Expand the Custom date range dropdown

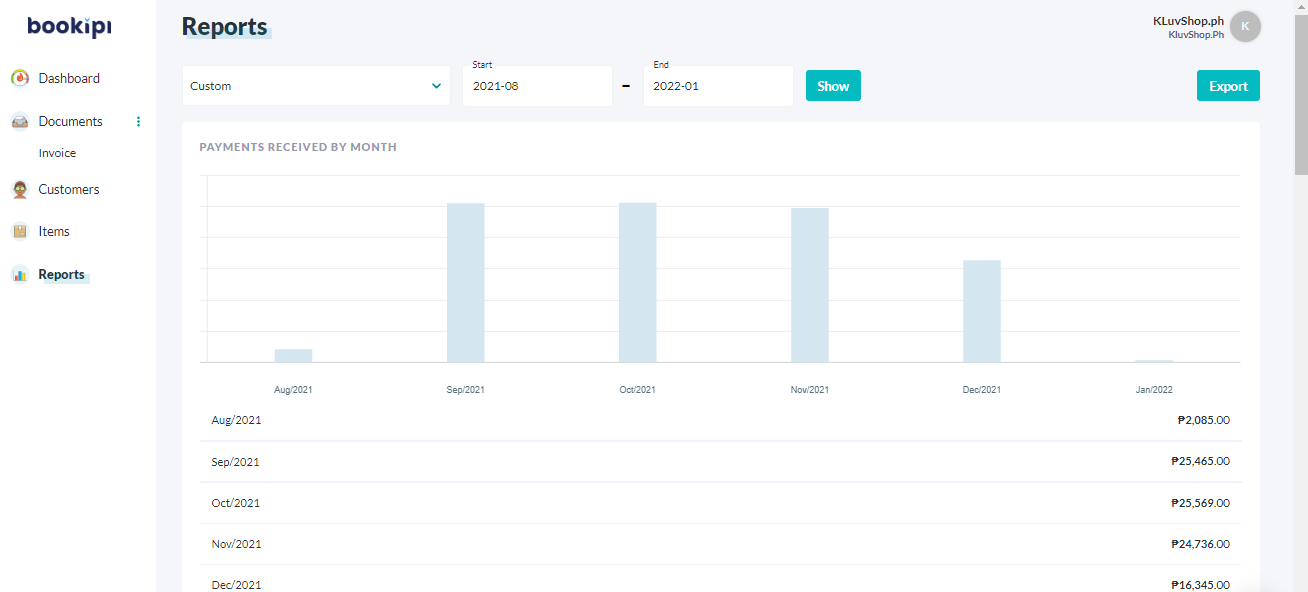(x=316, y=86)
